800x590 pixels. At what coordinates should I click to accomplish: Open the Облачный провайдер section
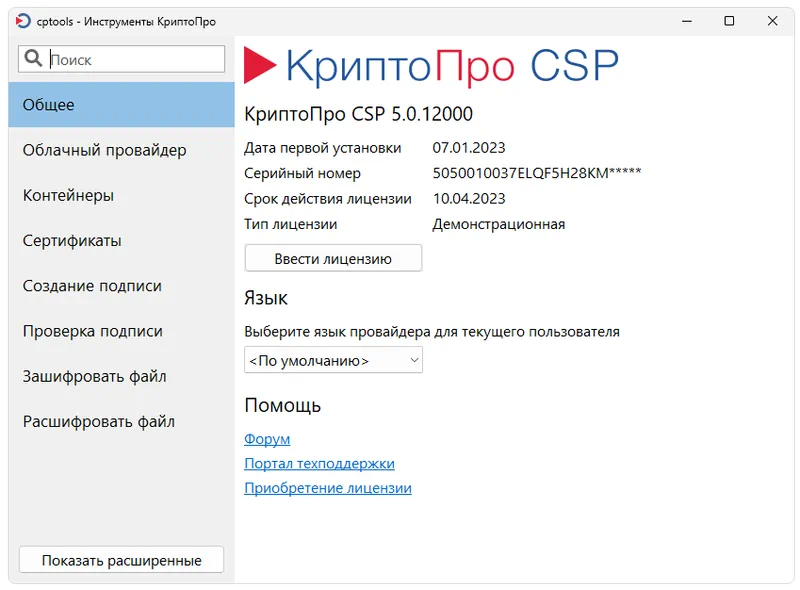coord(121,150)
